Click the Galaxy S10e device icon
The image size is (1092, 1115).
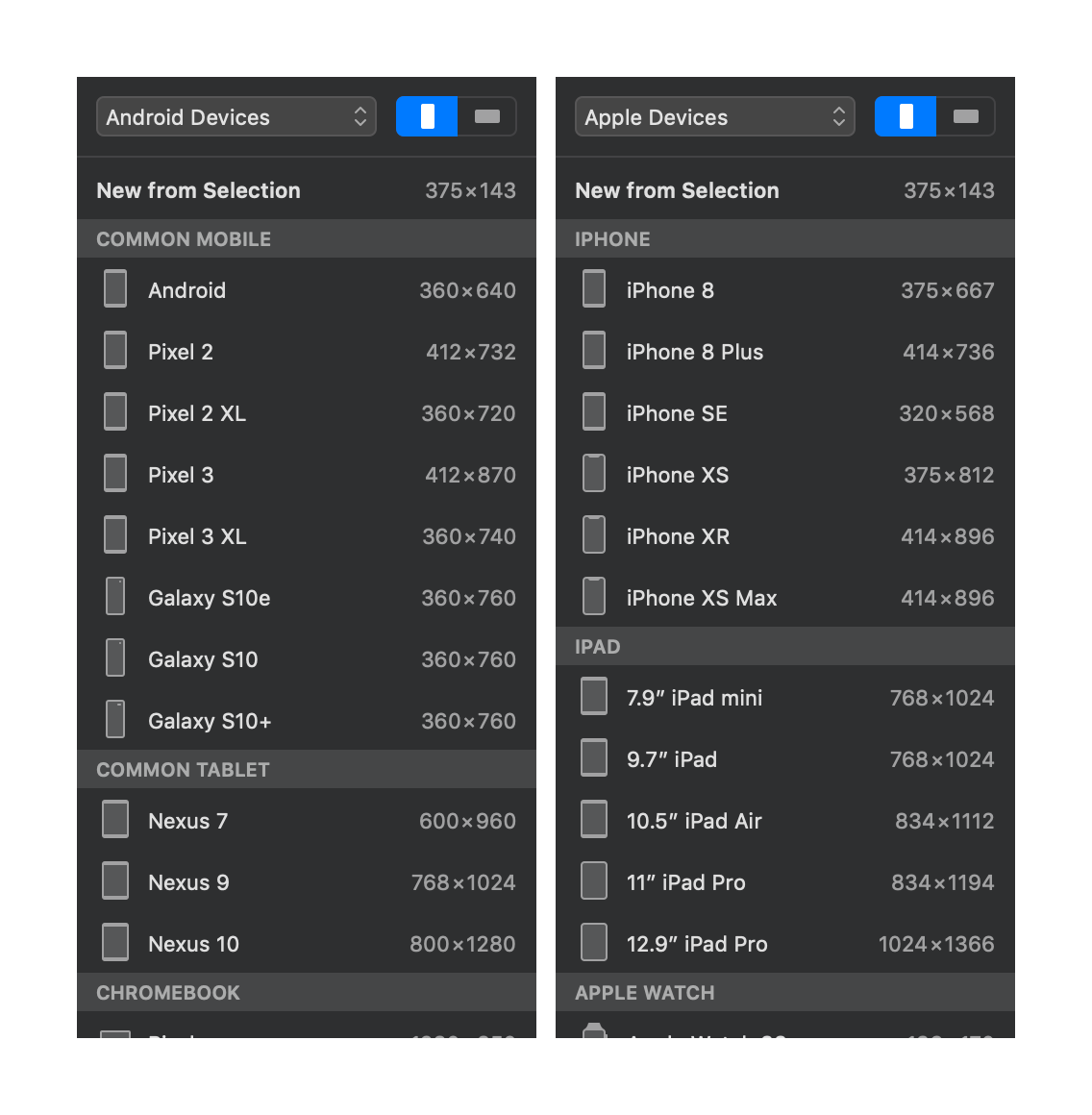pos(115,596)
